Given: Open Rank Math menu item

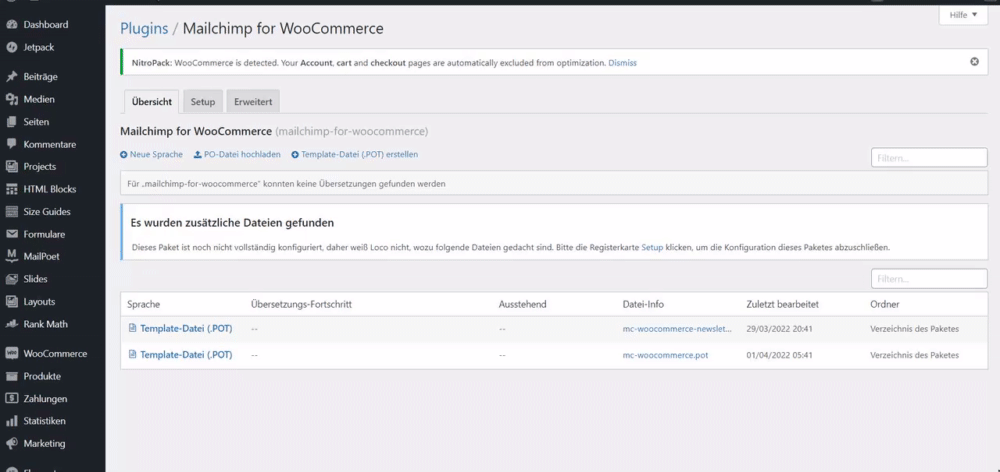Looking at the screenshot, I should (x=45, y=324).
